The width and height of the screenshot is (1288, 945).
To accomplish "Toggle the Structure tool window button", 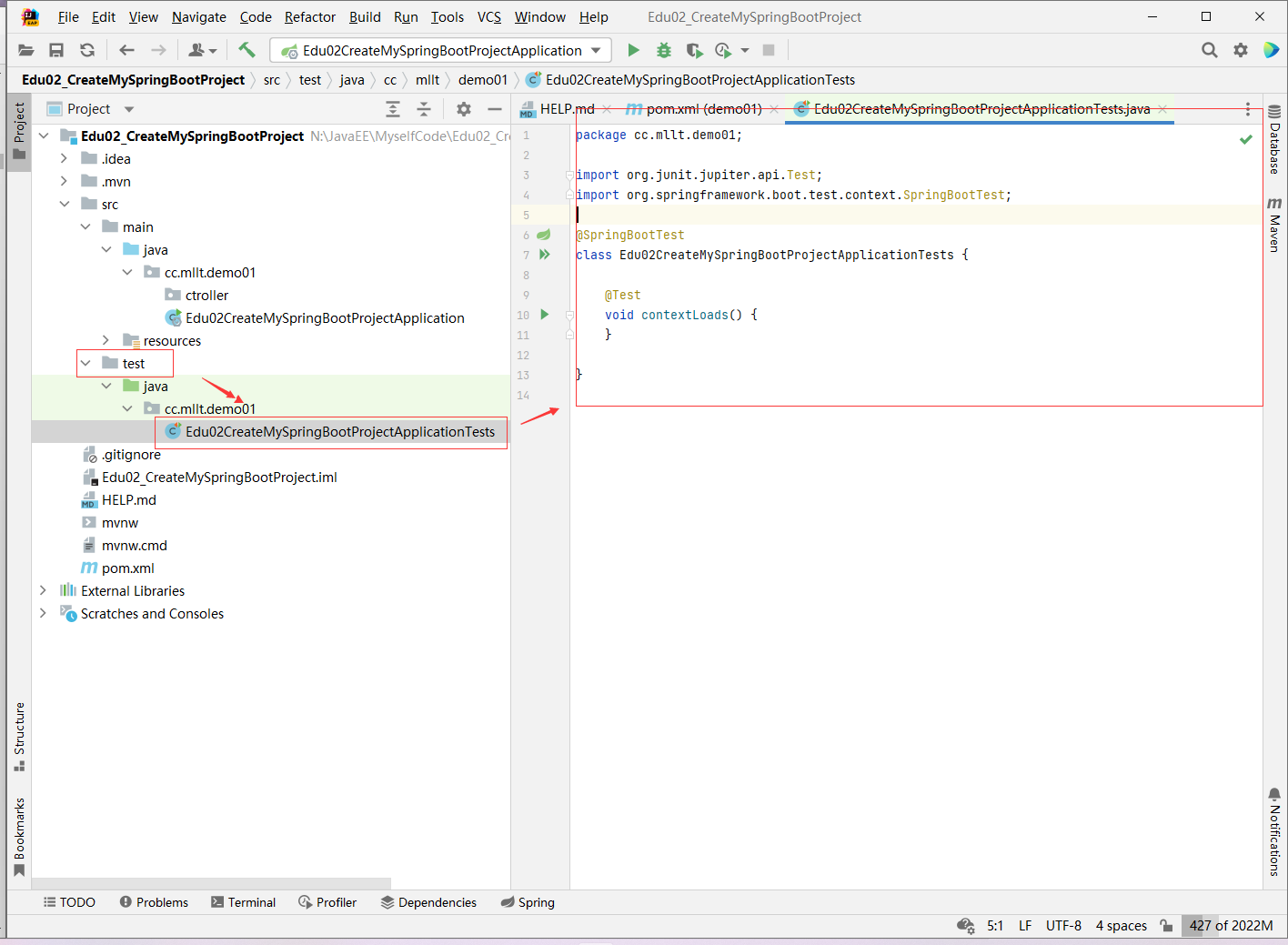I will (x=19, y=737).
